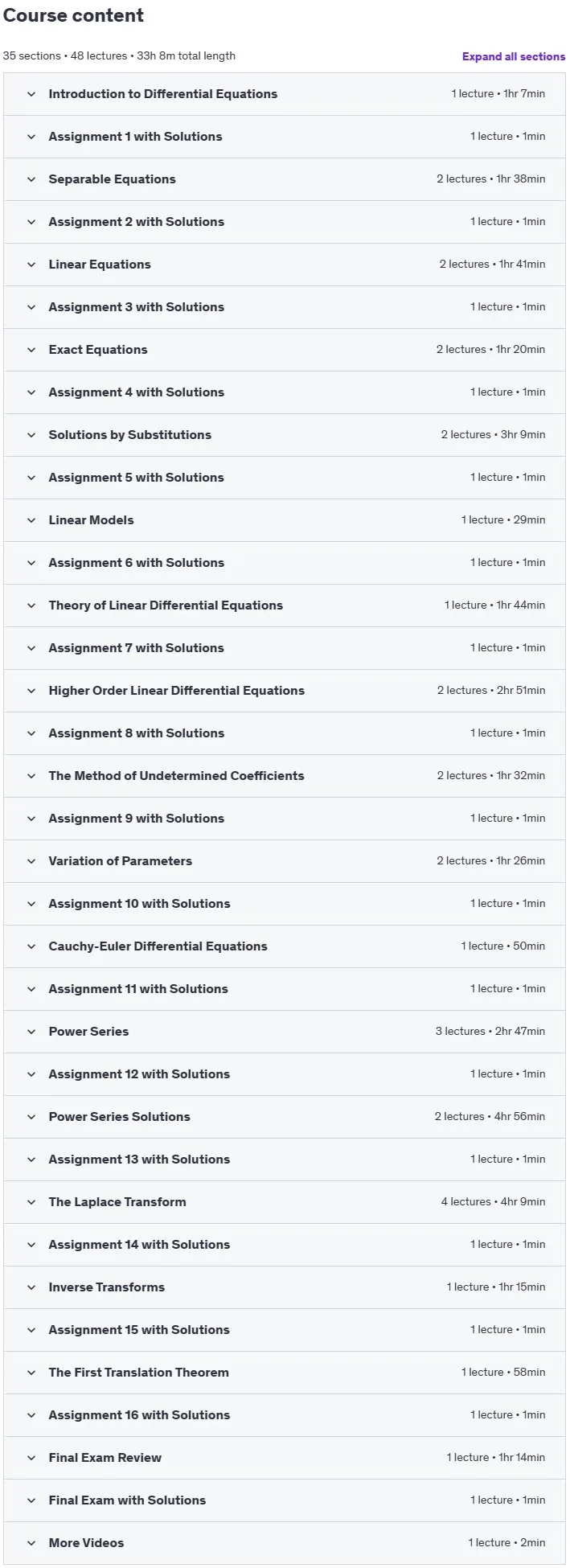Select Theory of Linear Differential Equations heading
Screen dimensions: 570x1568
(x=166, y=605)
